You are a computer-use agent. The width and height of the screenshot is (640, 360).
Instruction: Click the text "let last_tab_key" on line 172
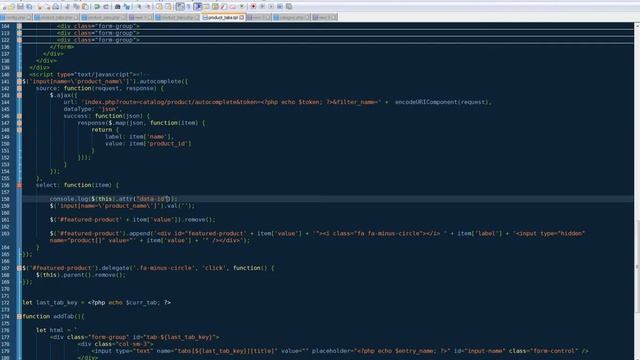click(x=50, y=303)
